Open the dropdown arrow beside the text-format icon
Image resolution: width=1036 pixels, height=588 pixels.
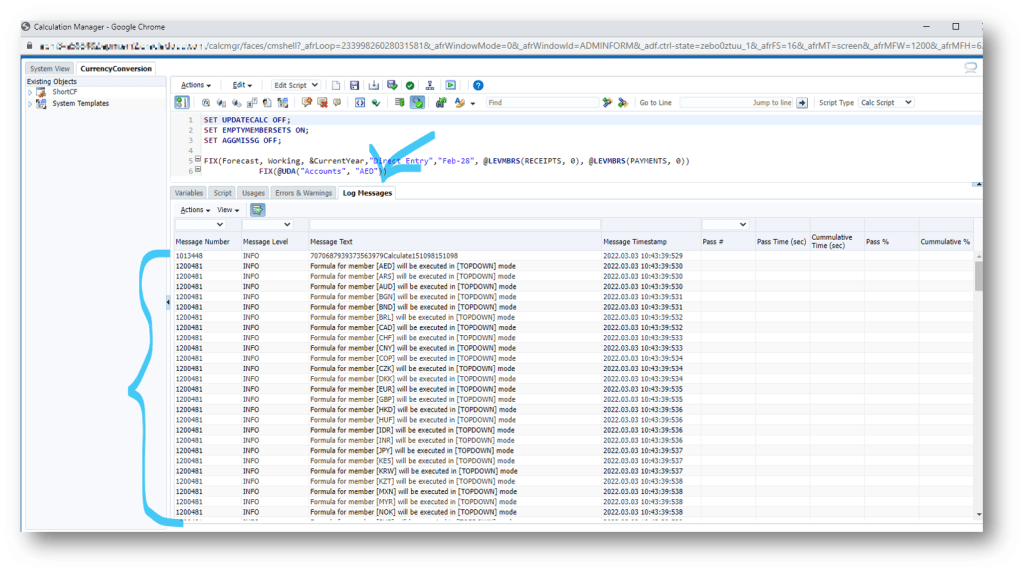coord(472,103)
